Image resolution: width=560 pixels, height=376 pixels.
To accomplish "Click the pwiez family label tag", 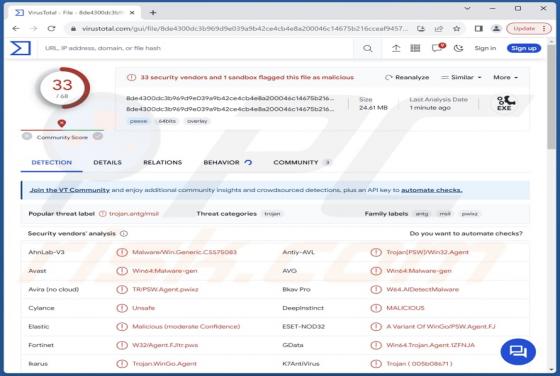I will point(469,214).
